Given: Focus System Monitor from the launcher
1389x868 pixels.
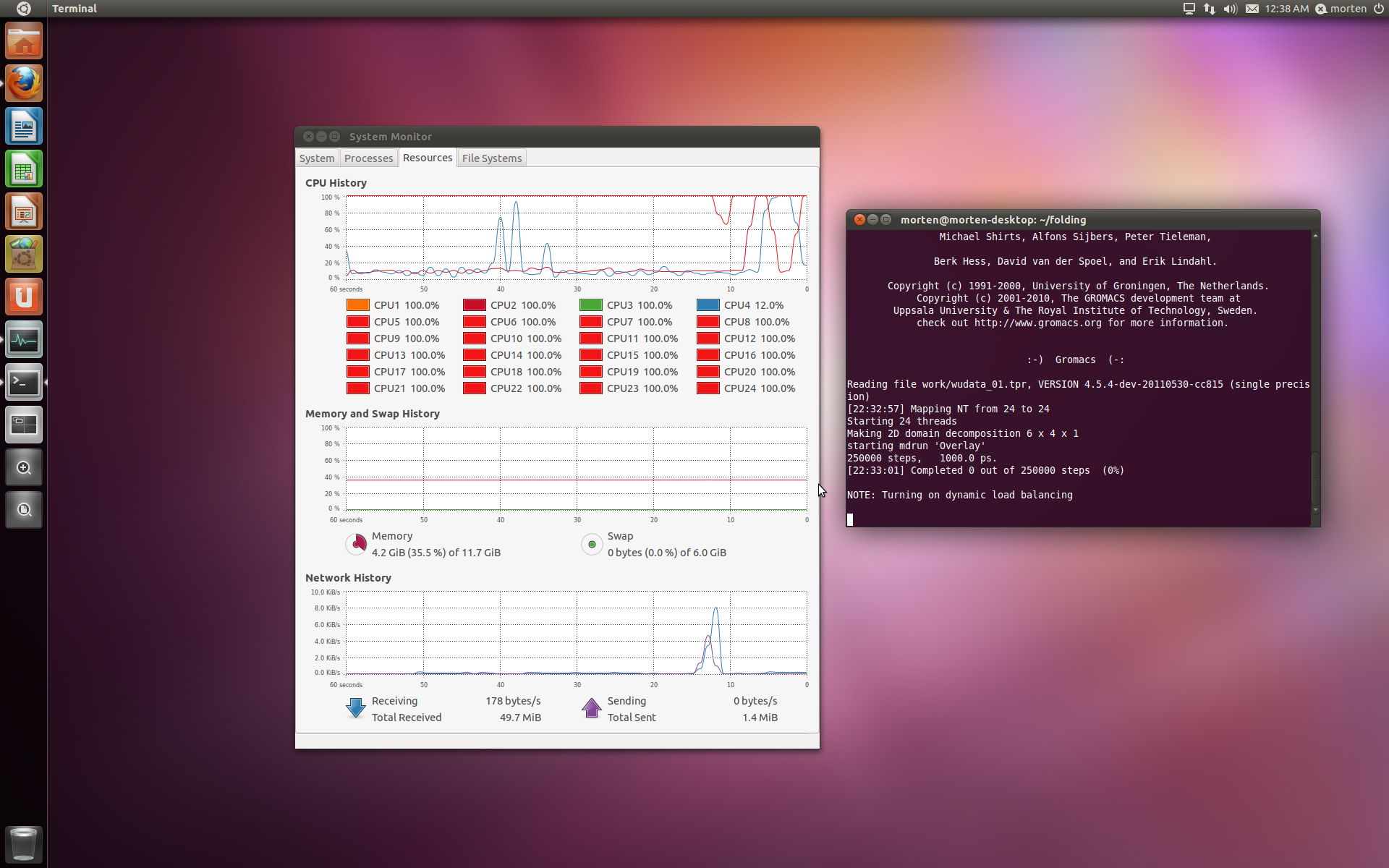Looking at the screenshot, I should point(24,340).
